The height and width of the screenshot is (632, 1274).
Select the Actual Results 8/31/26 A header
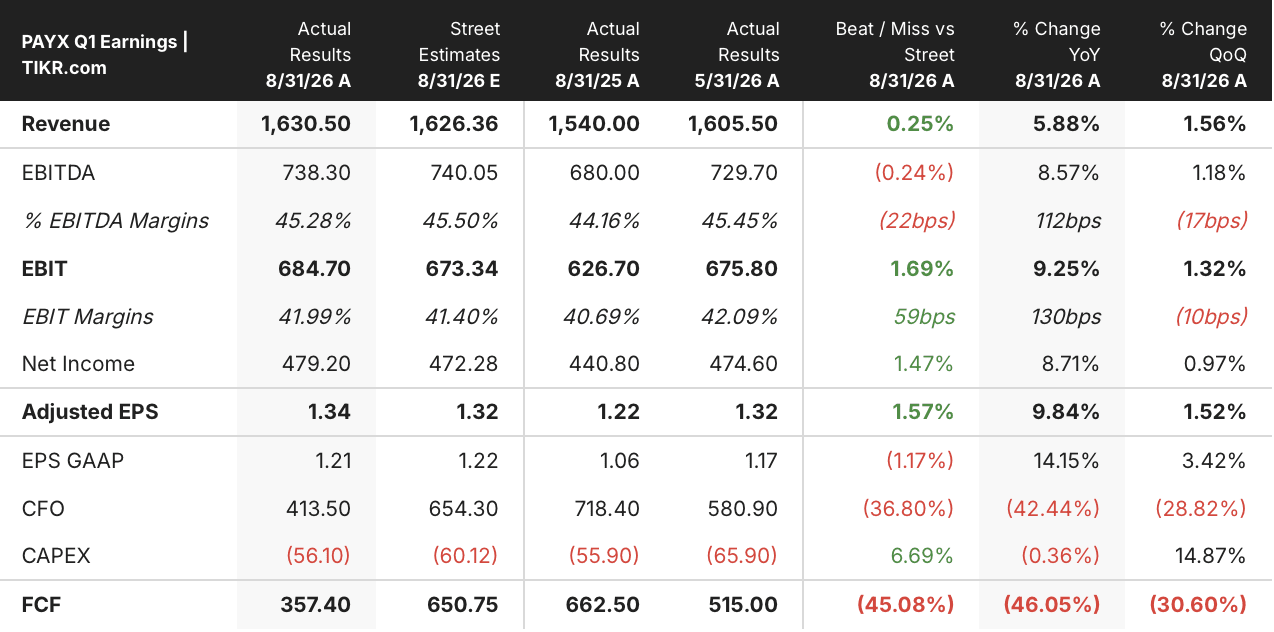(x=306, y=55)
